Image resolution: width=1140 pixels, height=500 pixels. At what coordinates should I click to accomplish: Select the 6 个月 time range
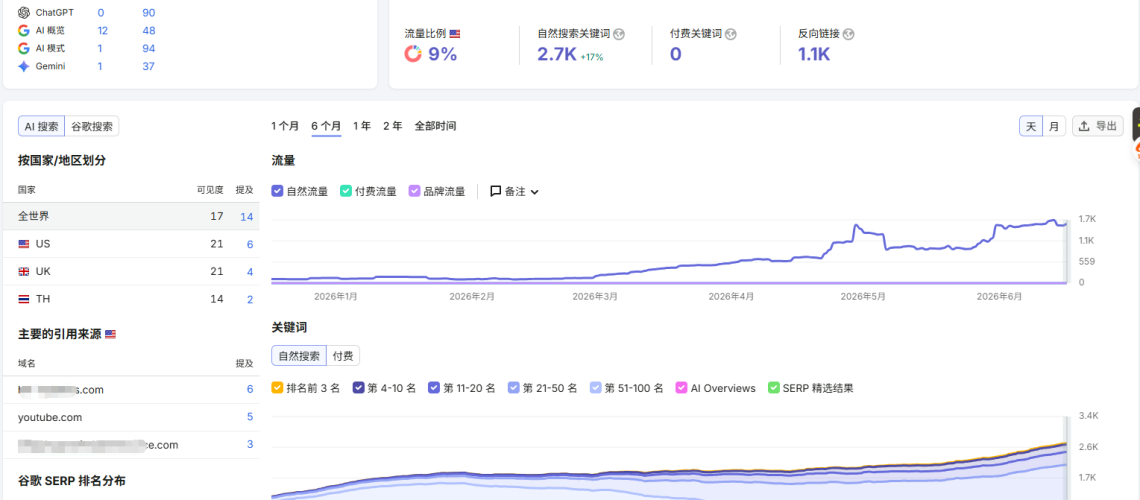326,126
